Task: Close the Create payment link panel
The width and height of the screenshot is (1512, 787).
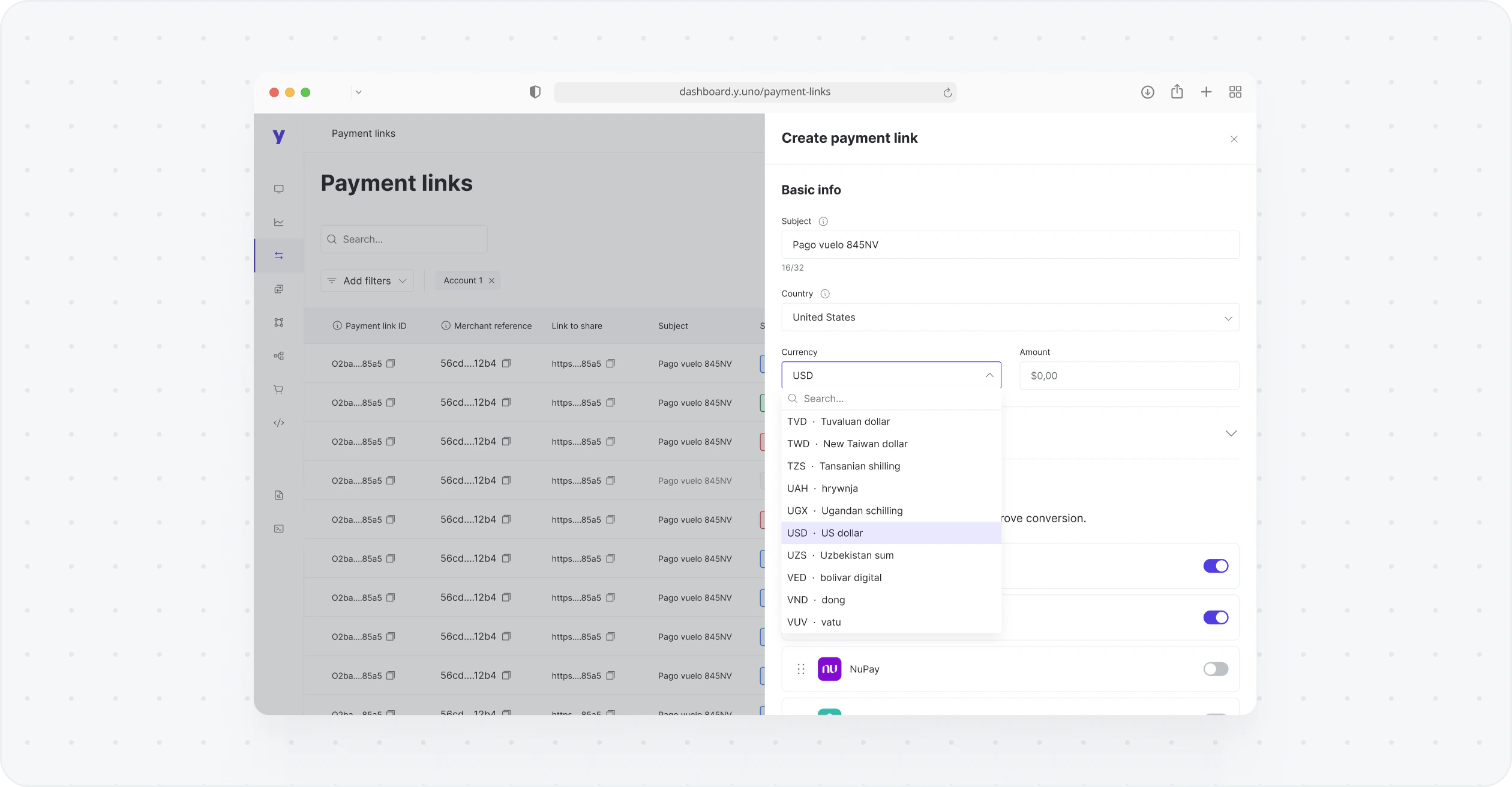Action: pyautogui.click(x=1234, y=139)
